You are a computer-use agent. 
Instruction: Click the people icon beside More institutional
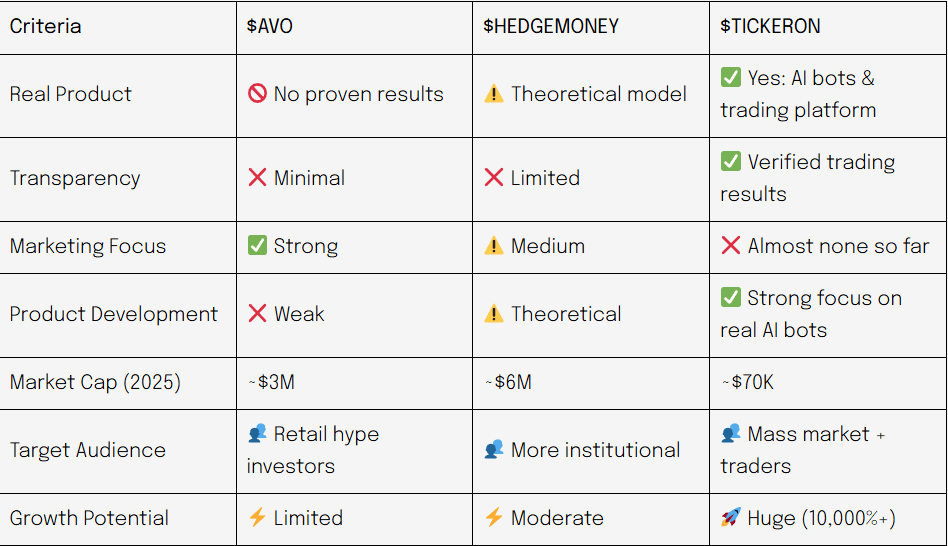point(494,450)
